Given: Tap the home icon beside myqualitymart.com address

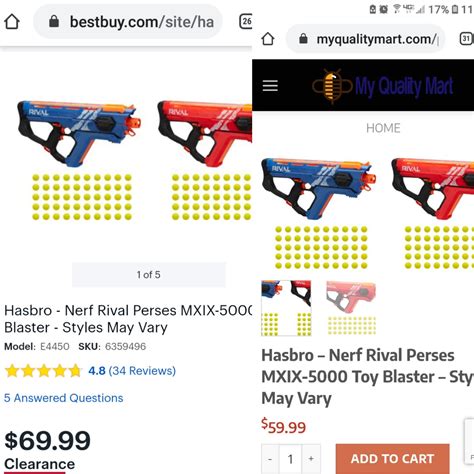Looking at the screenshot, I should pyautogui.click(x=268, y=39).
